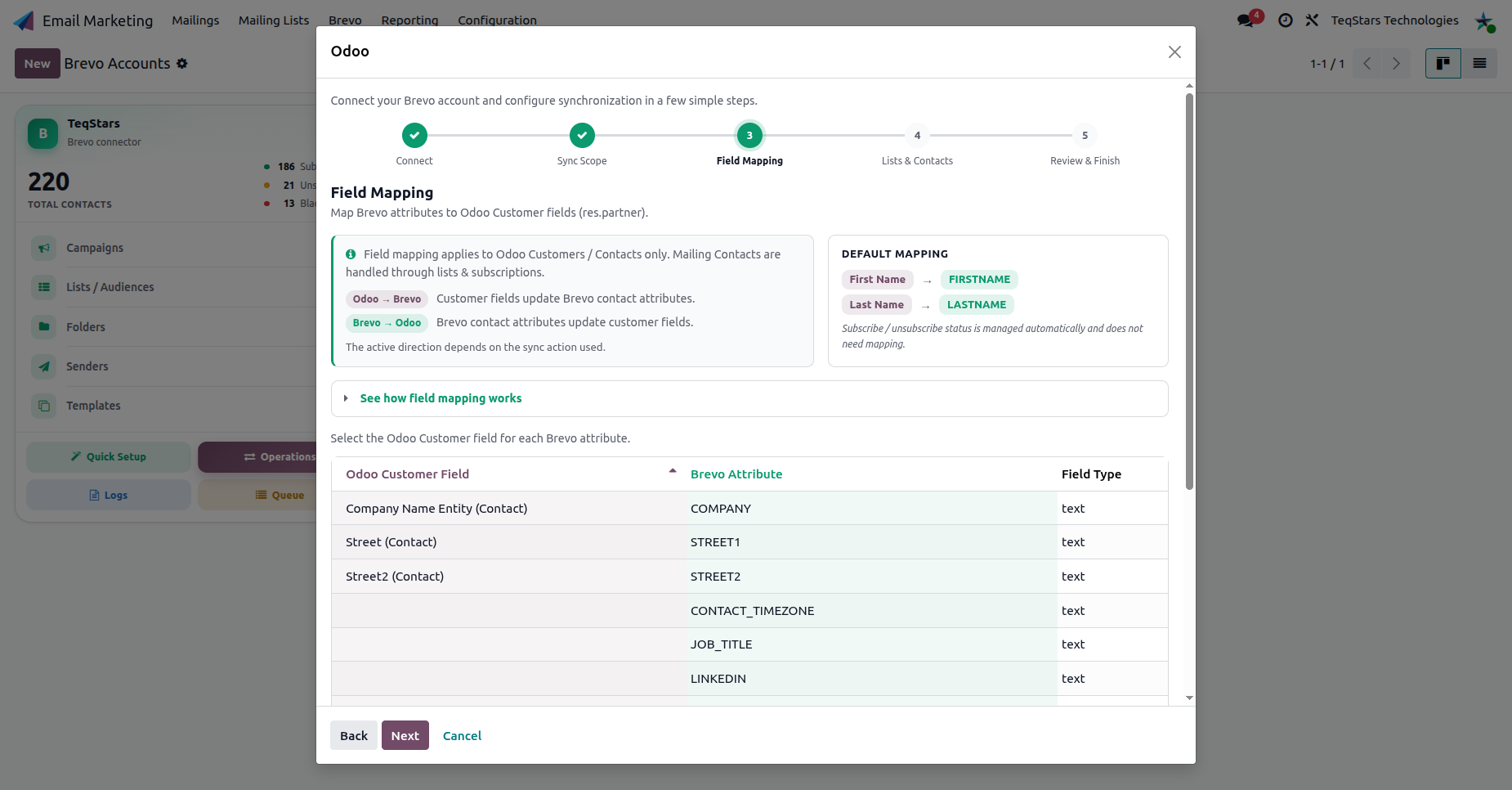This screenshot has width=1512, height=790.
Task: Click the Back button
Action: pyautogui.click(x=354, y=735)
